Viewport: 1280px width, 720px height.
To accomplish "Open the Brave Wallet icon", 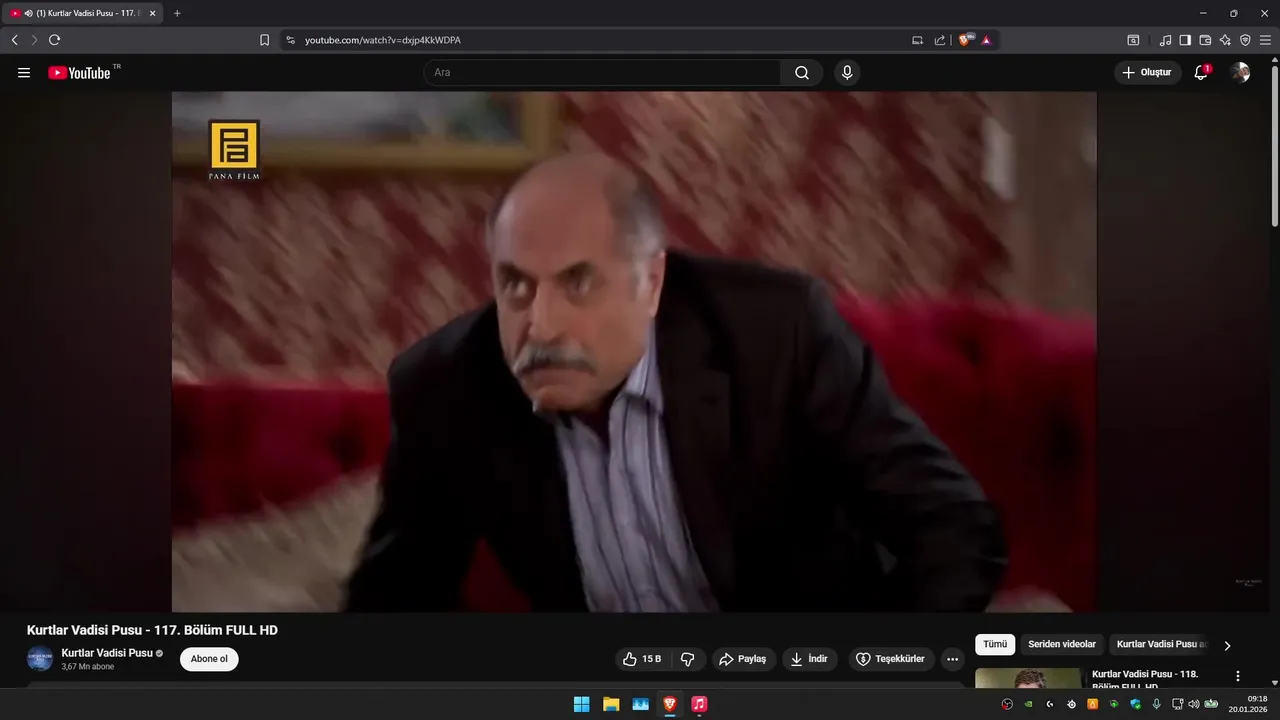I will [1205, 40].
